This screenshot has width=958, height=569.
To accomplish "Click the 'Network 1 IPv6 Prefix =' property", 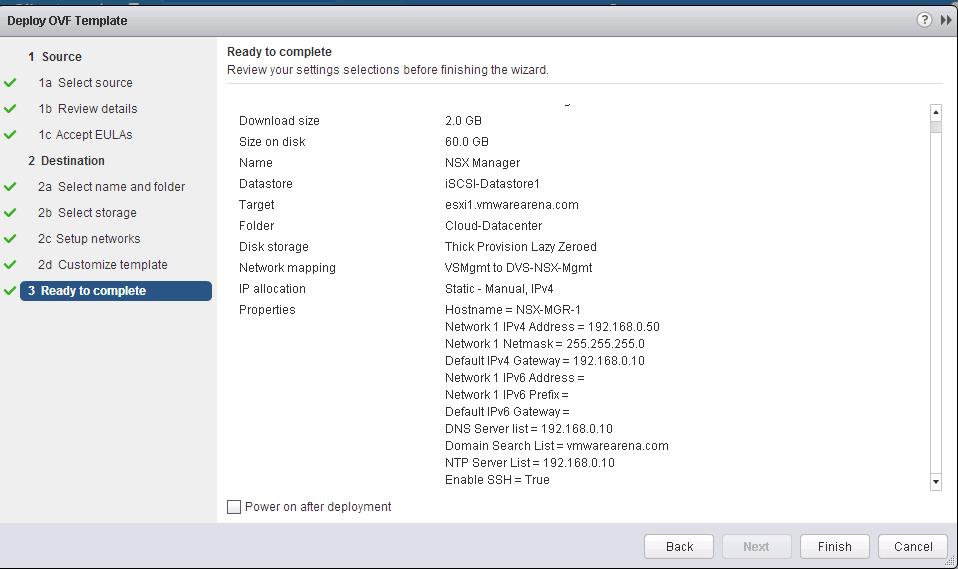I will coord(506,395).
